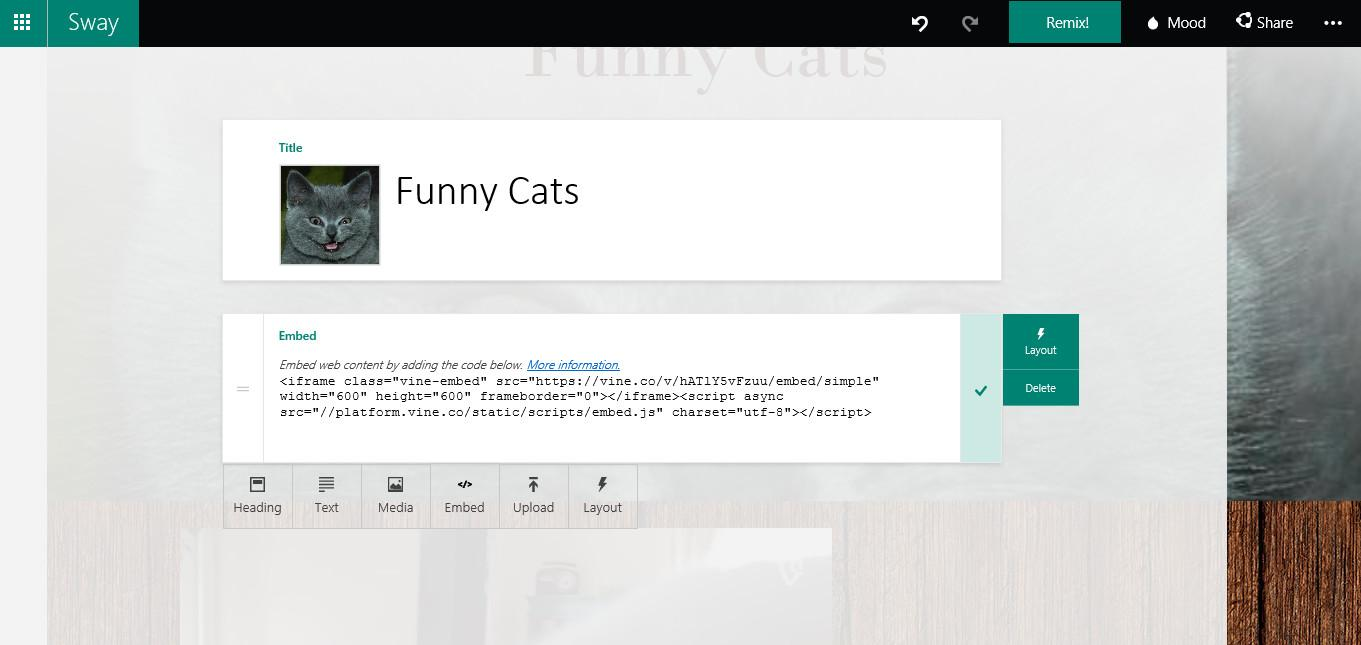The image size is (1361, 645).
Task: Open the app launcher waffle grid
Action: click(x=22, y=23)
